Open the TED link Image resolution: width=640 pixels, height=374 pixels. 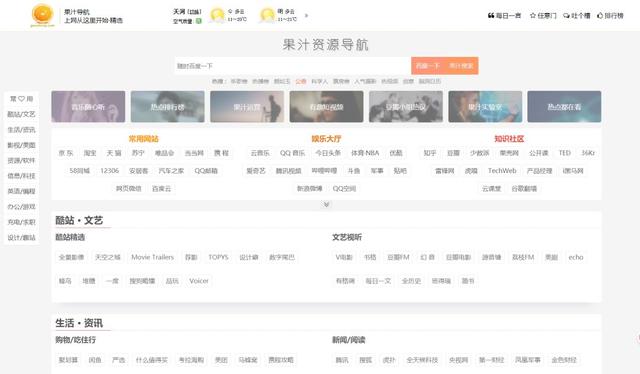pos(564,153)
